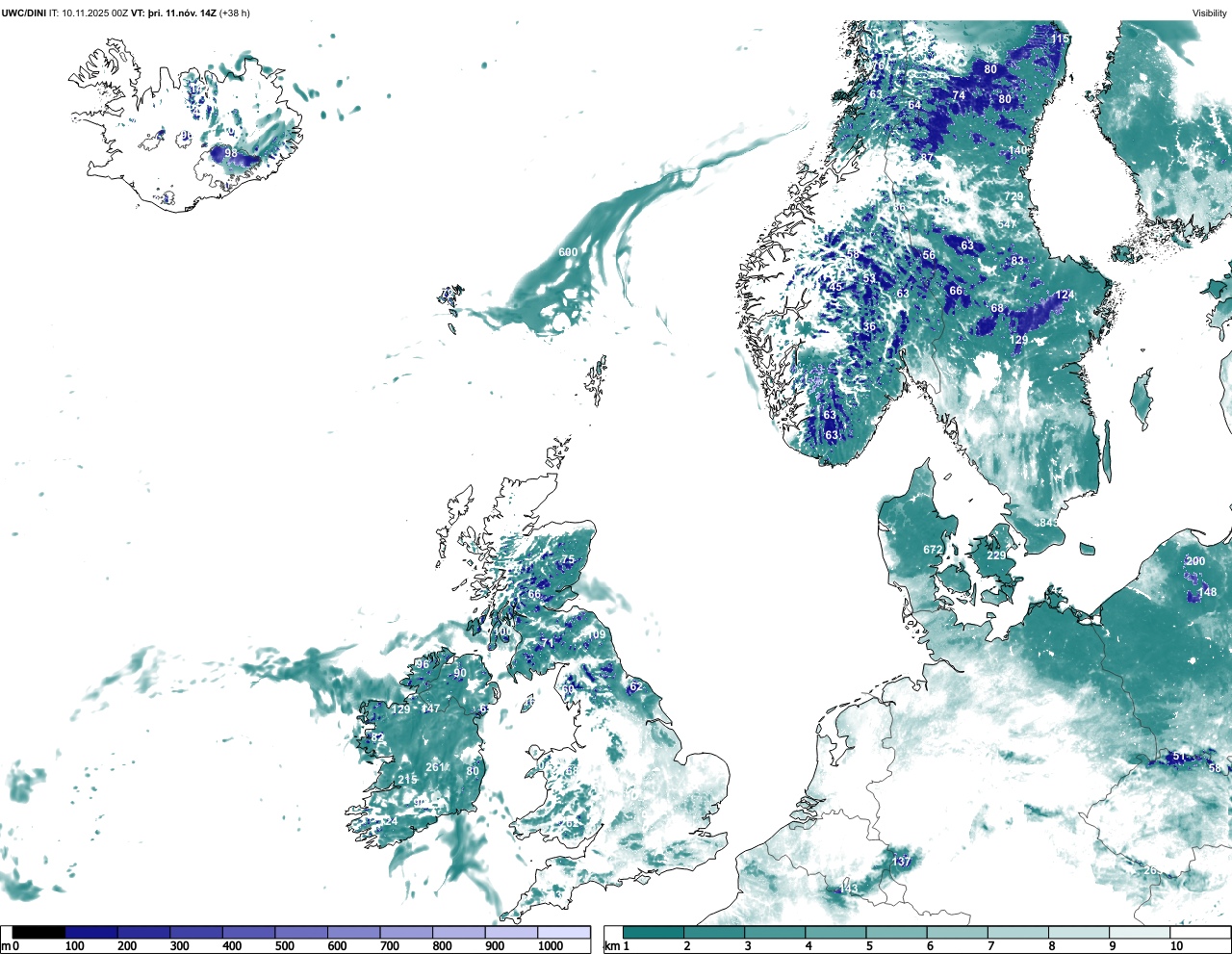The height and width of the screenshot is (954, 1232).
Task: Click the 'UWC/DINI' model name in header
Action: point(24,13)
